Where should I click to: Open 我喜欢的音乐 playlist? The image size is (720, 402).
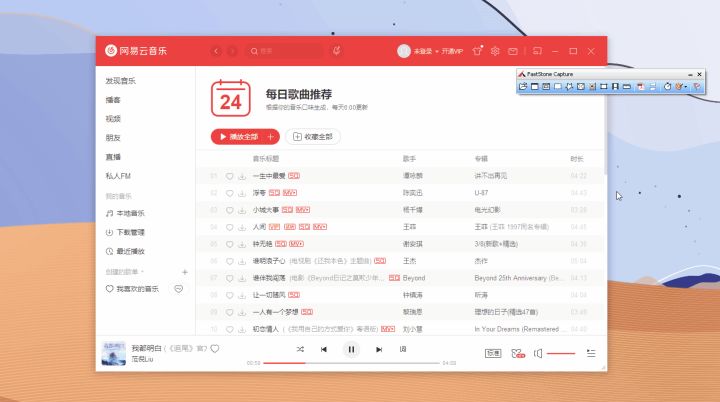point(132,289)
